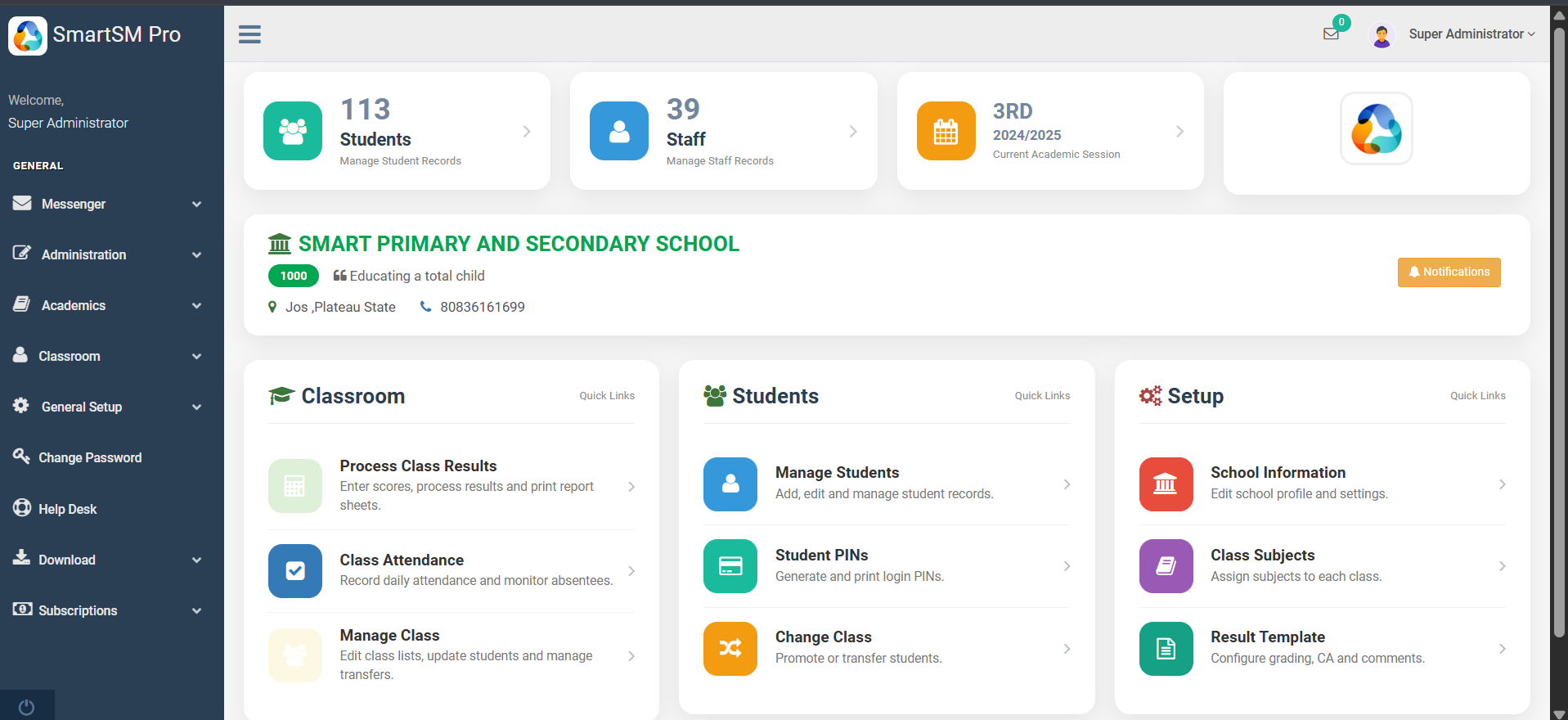The width and height of the screenshot is (1568, 720).
Task: Click the School Information red building icon
Action: 1166,484
